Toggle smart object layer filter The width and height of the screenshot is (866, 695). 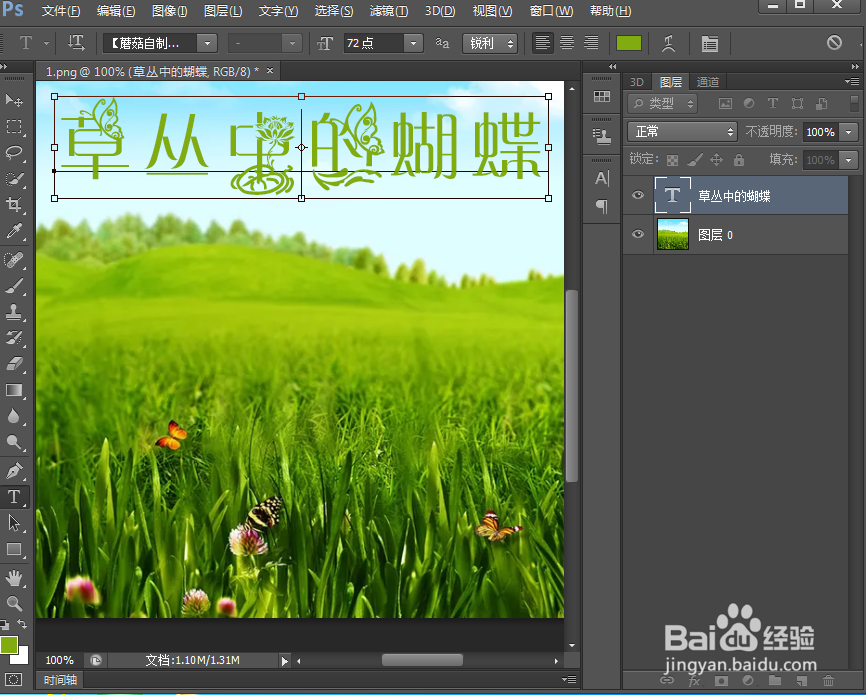point(821,103)
